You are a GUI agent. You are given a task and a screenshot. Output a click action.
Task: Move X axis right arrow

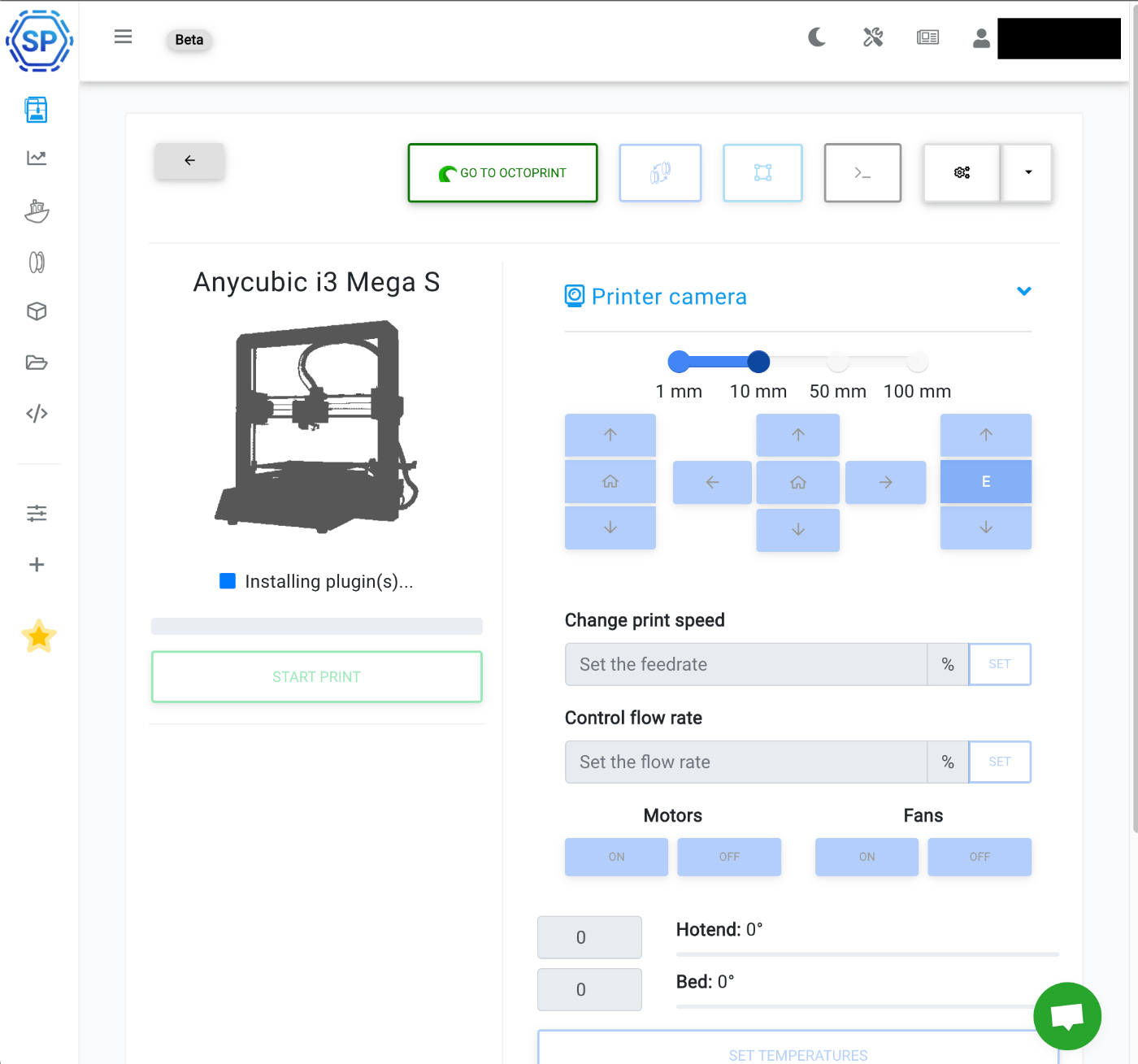(x=886, y=483)
